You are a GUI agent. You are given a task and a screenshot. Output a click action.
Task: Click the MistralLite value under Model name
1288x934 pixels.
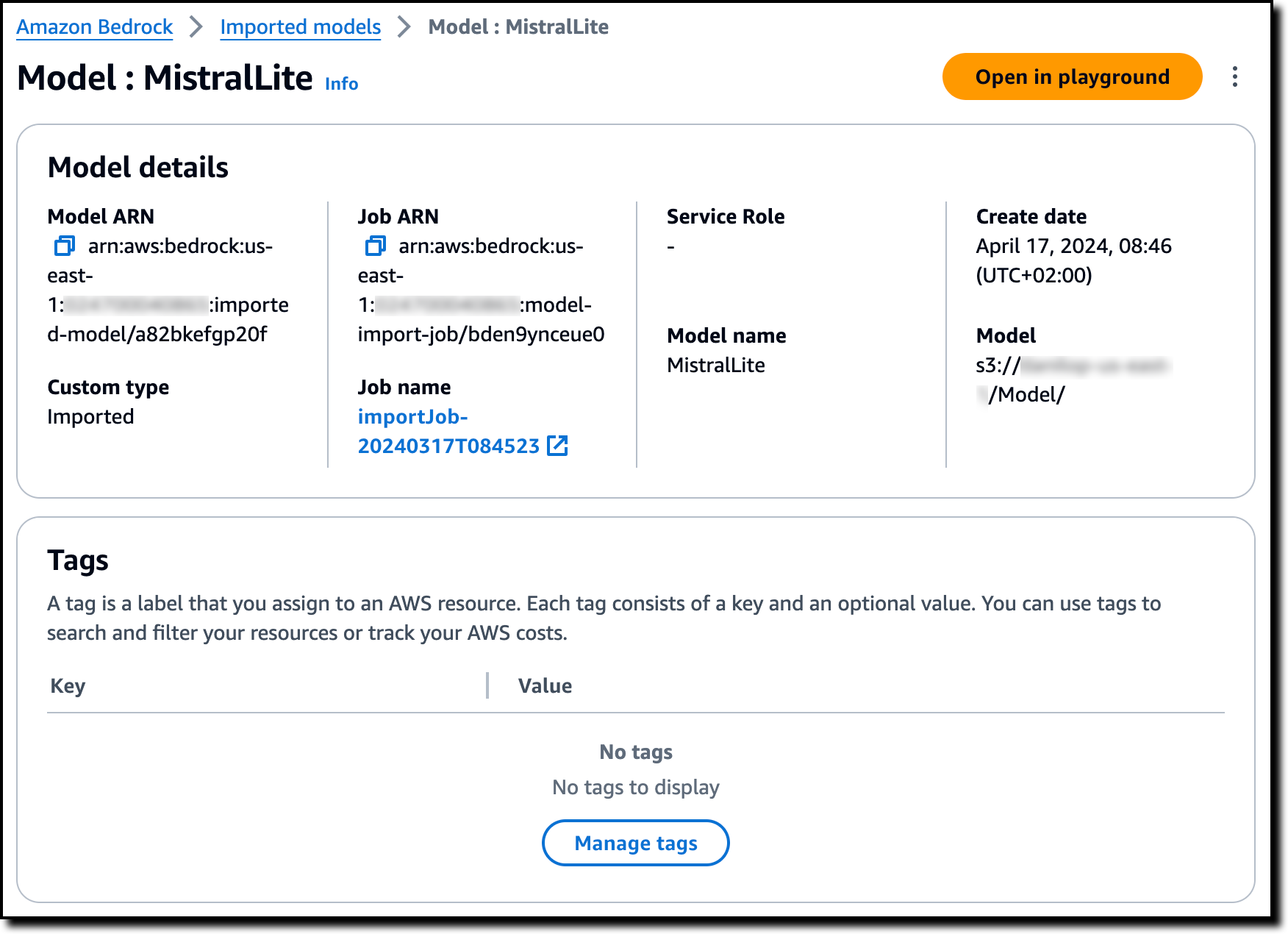point(716,366)
